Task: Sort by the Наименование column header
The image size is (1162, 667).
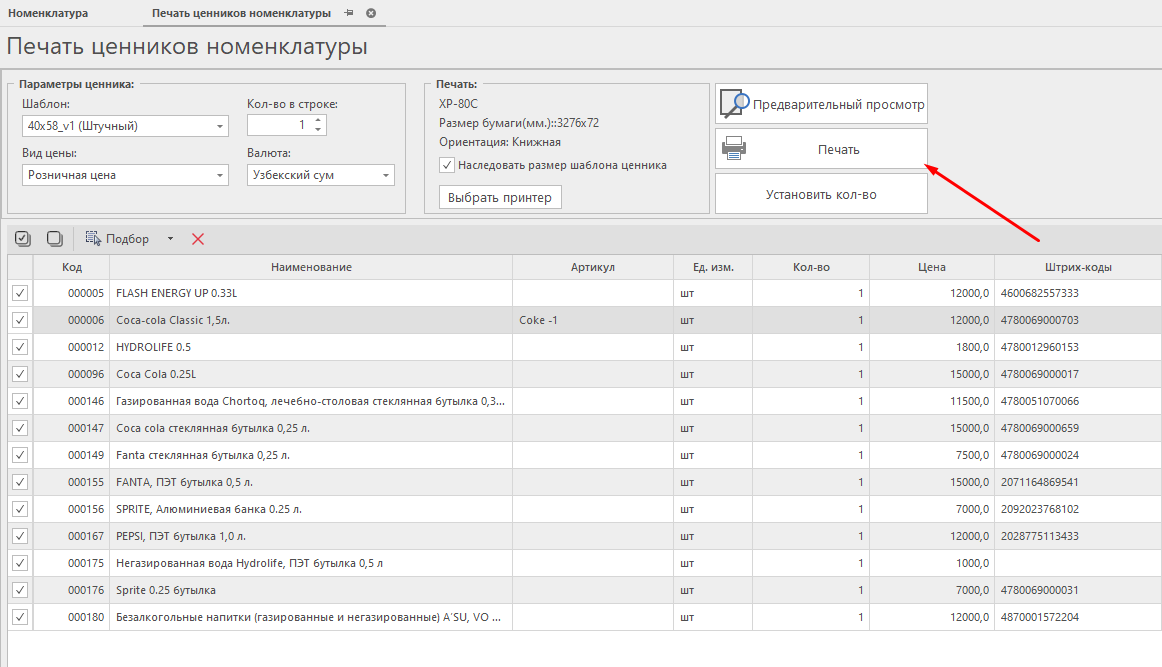Action: (311, 267)
